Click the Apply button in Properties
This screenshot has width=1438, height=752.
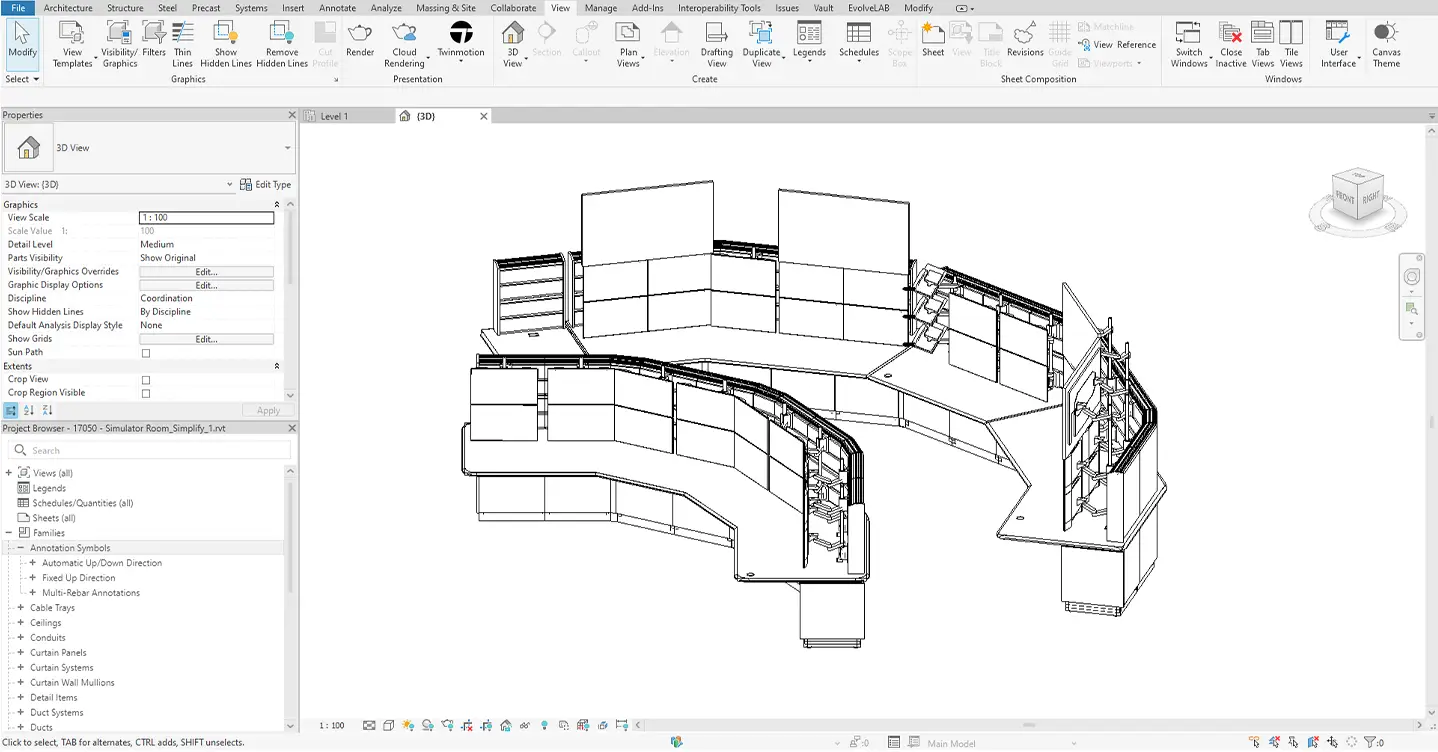267,410
